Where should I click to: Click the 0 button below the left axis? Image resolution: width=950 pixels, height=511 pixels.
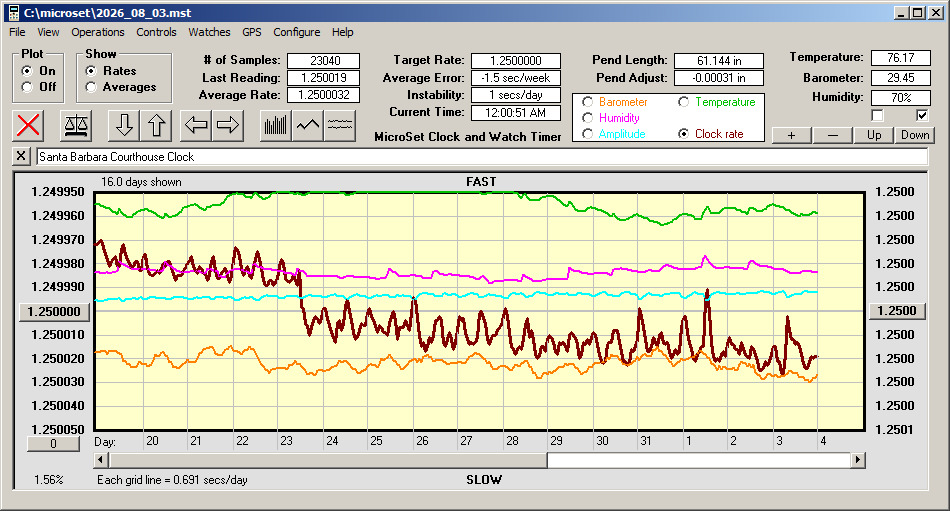tap(53, 444)
